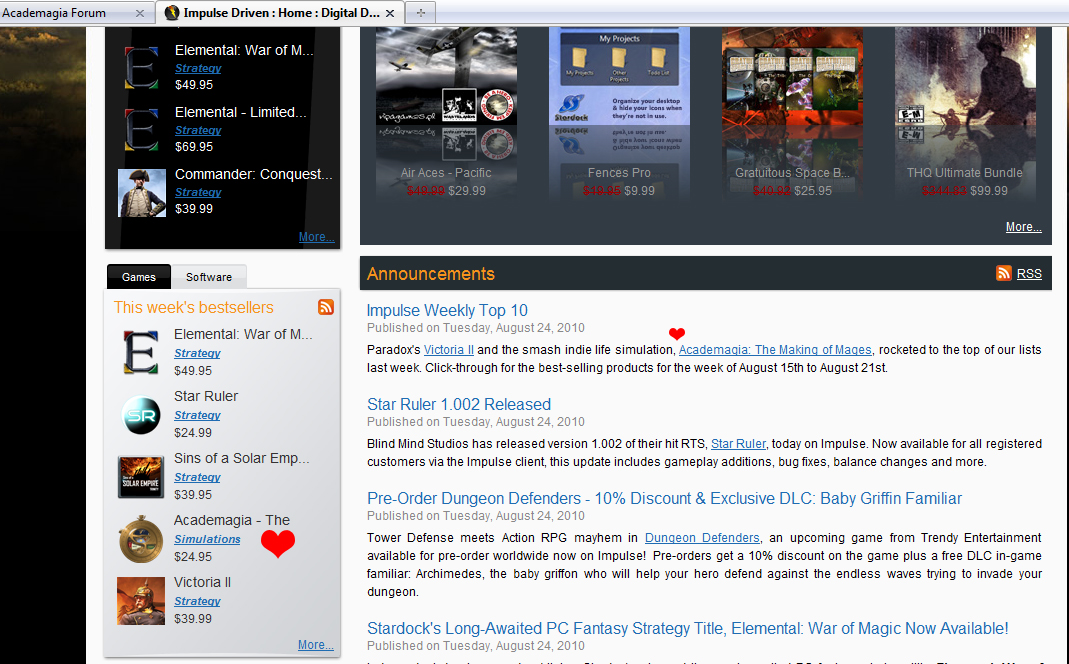Follow the Star Ruler link in announcement text
The image size is (1069, 664).
[x=738, y=444]
